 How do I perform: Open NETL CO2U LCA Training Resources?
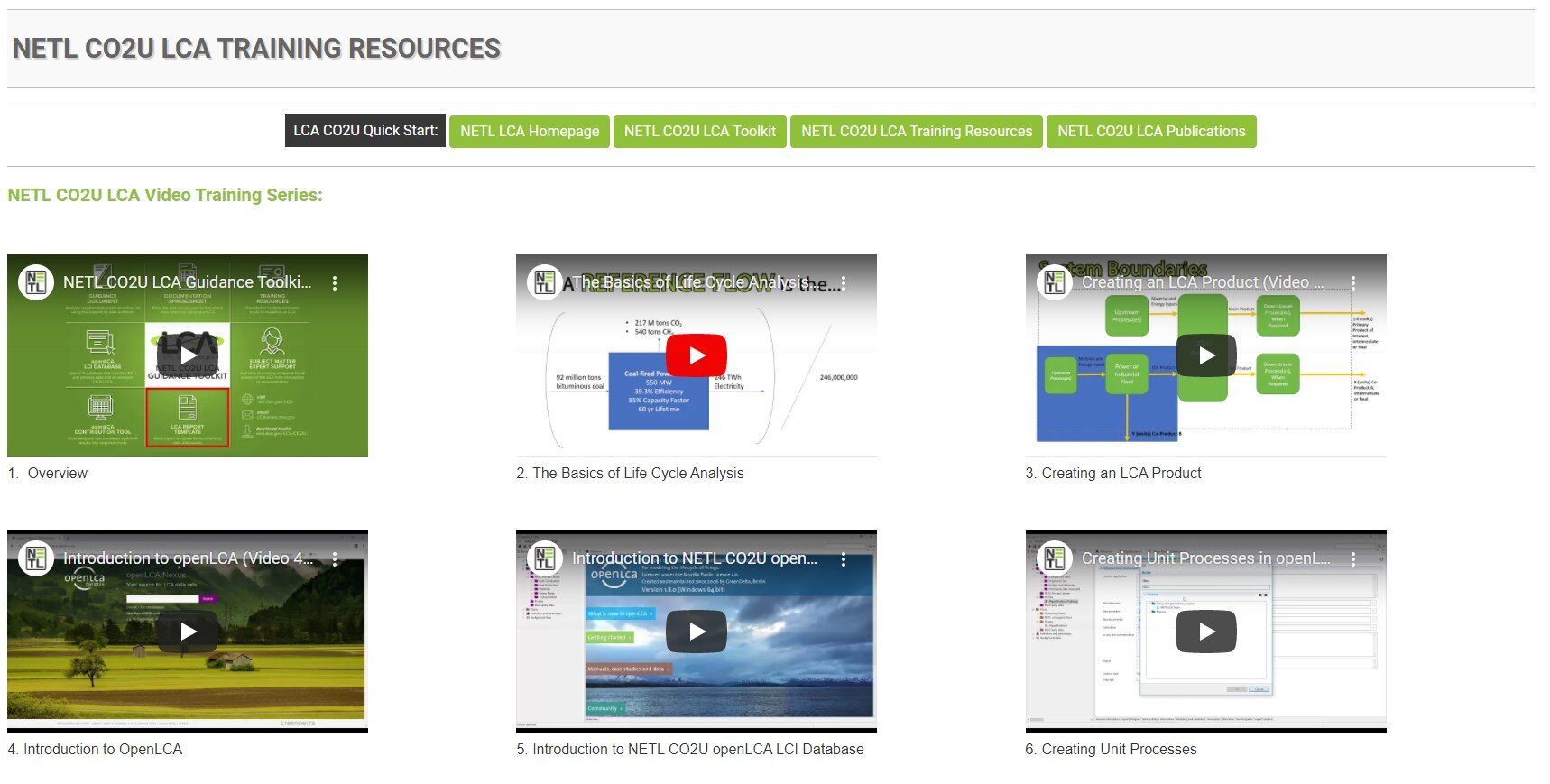click(x=917, y=131)
